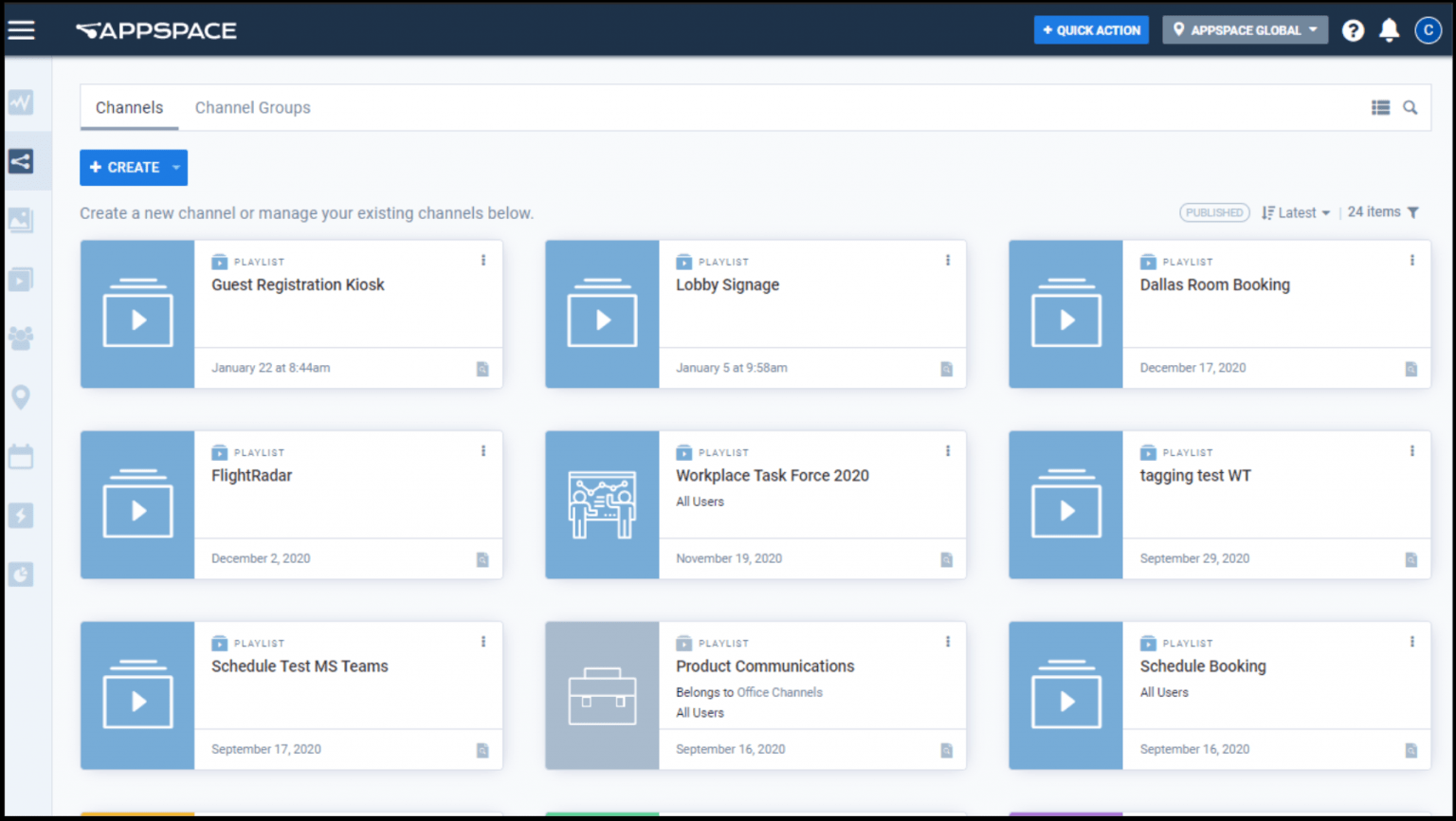This screenshot has height=821, width=1456.
Task: Open more options for Schedule Test MS Teams
Action: 483,642
